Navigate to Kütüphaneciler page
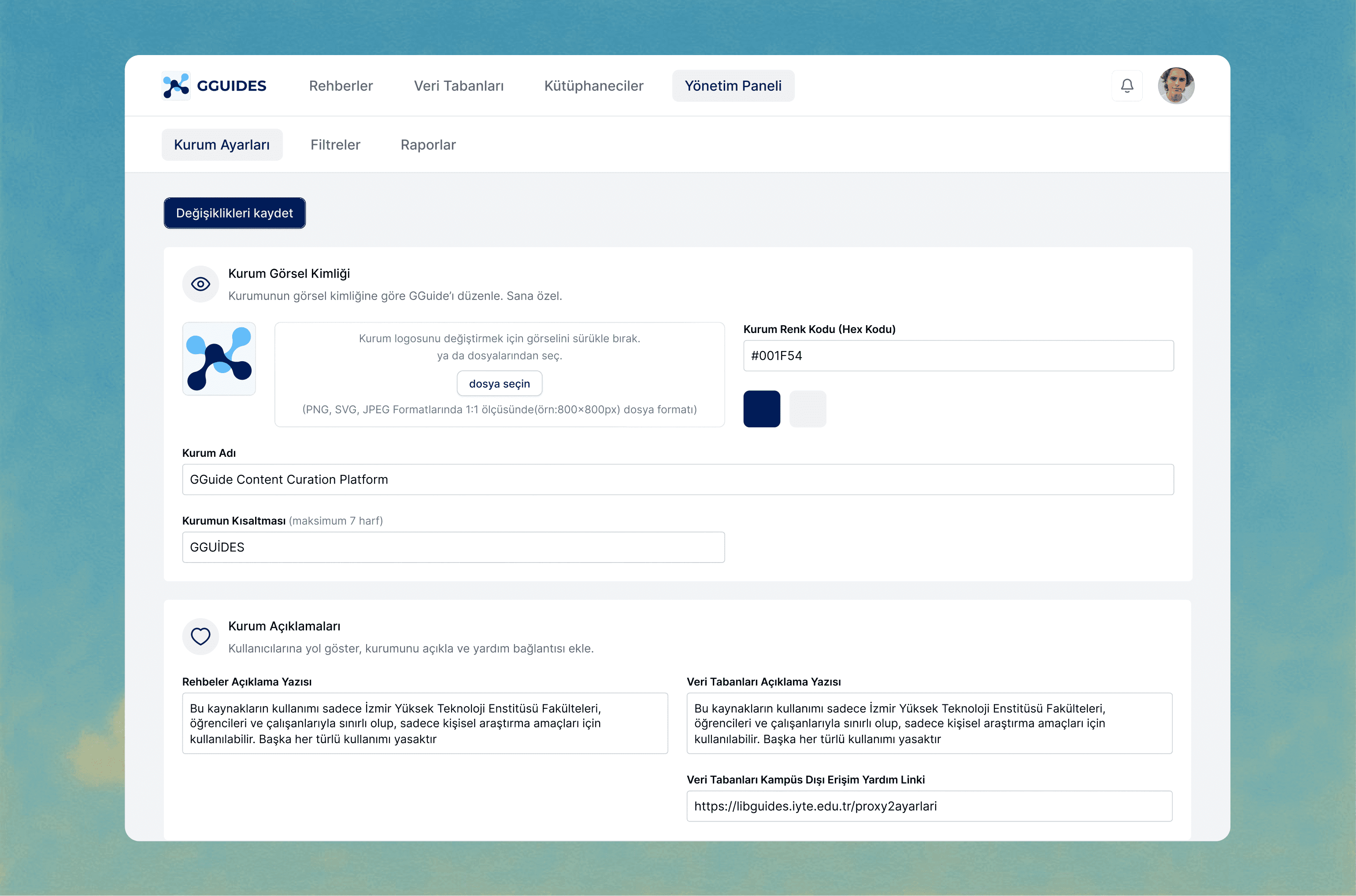The image size is (1356, 896). click(594, 86)
